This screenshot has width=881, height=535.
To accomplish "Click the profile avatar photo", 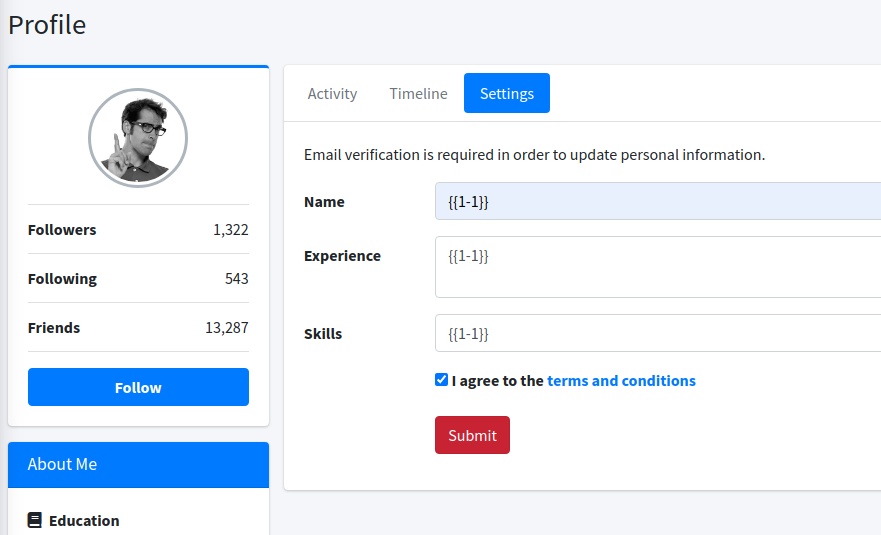I will (x=138, y=138).
